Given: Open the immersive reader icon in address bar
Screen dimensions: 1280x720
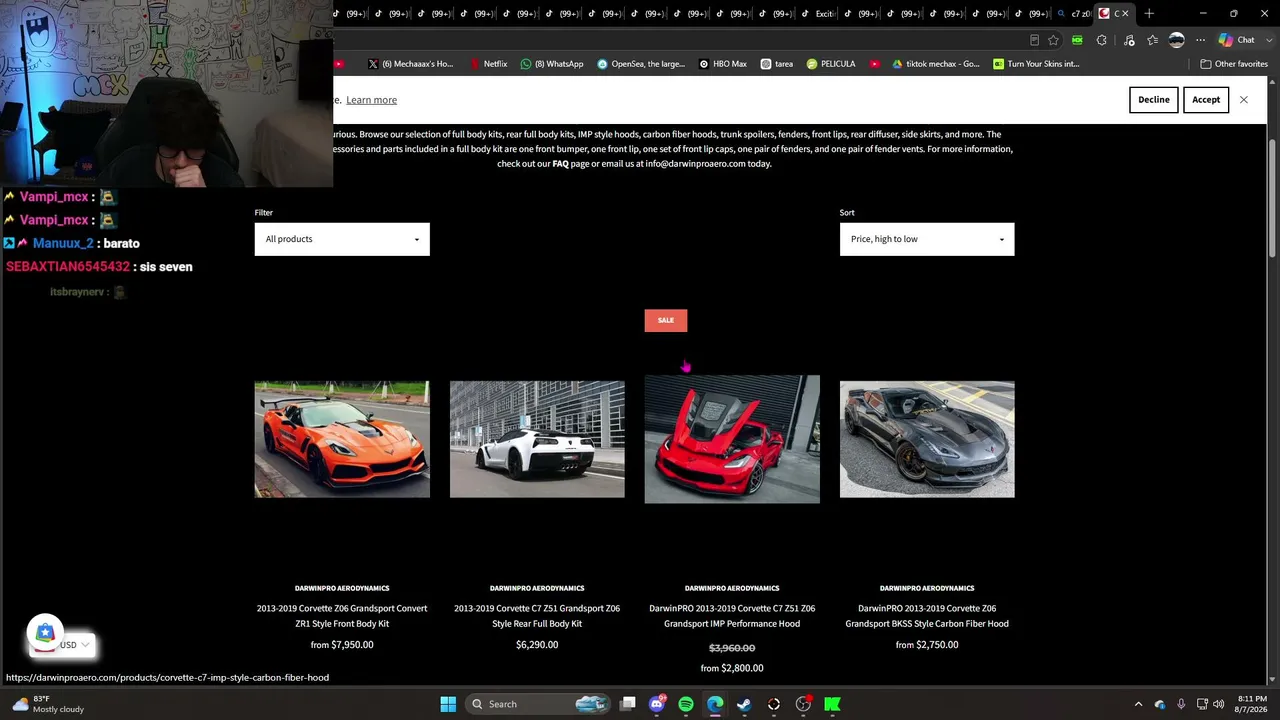Looking at the screenshot, I should tap(1034, 40).
